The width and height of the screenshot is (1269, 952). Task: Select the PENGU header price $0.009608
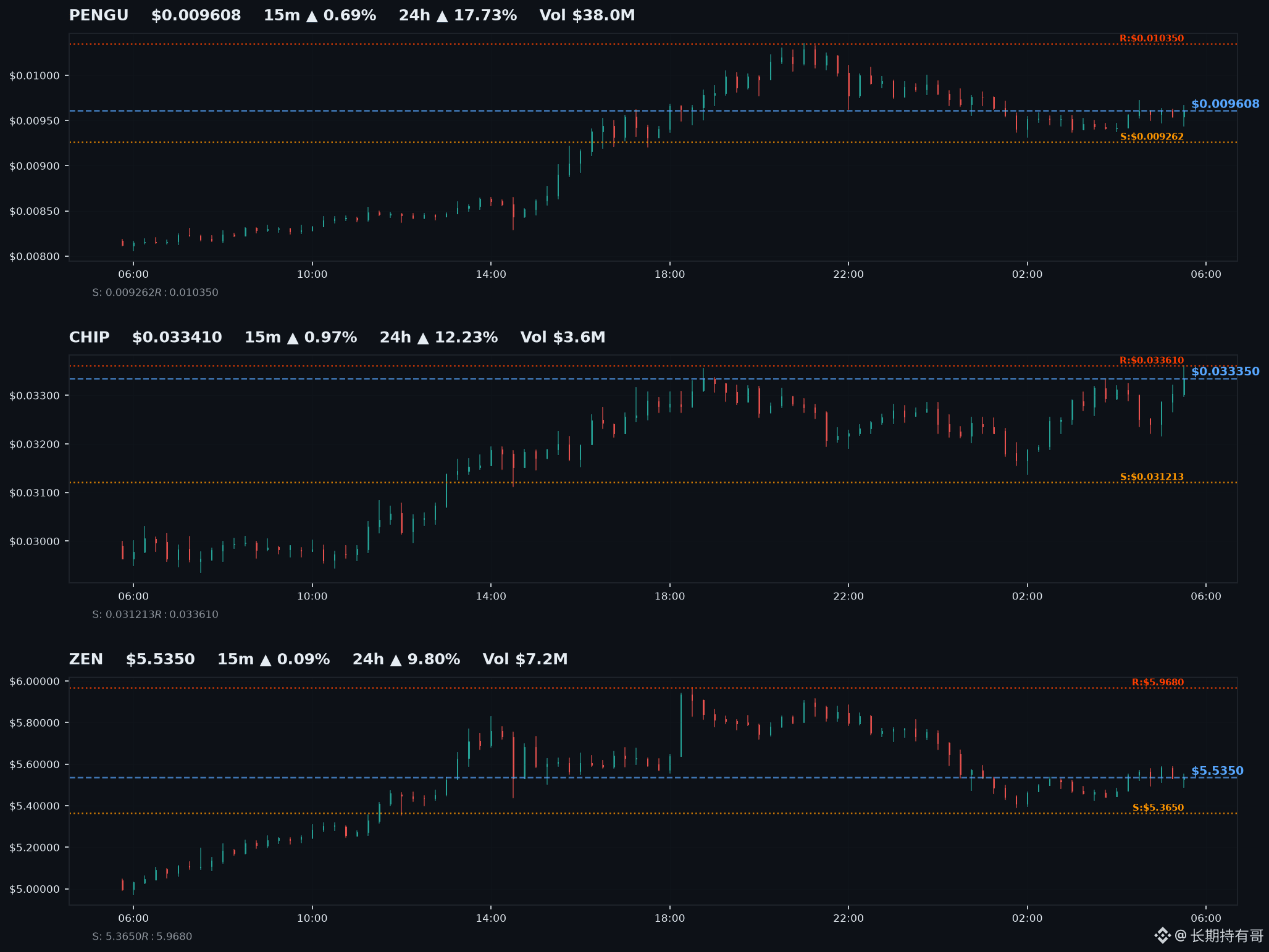click(x=196, y=15)
